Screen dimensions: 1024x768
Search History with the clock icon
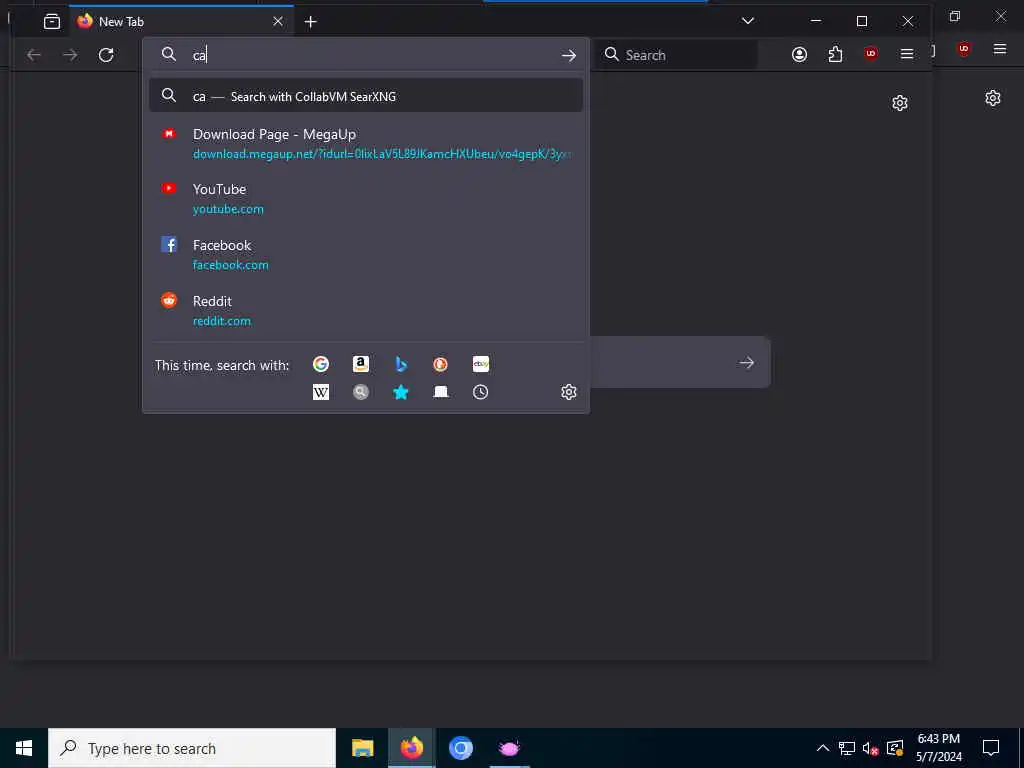[x=481, y=392]
